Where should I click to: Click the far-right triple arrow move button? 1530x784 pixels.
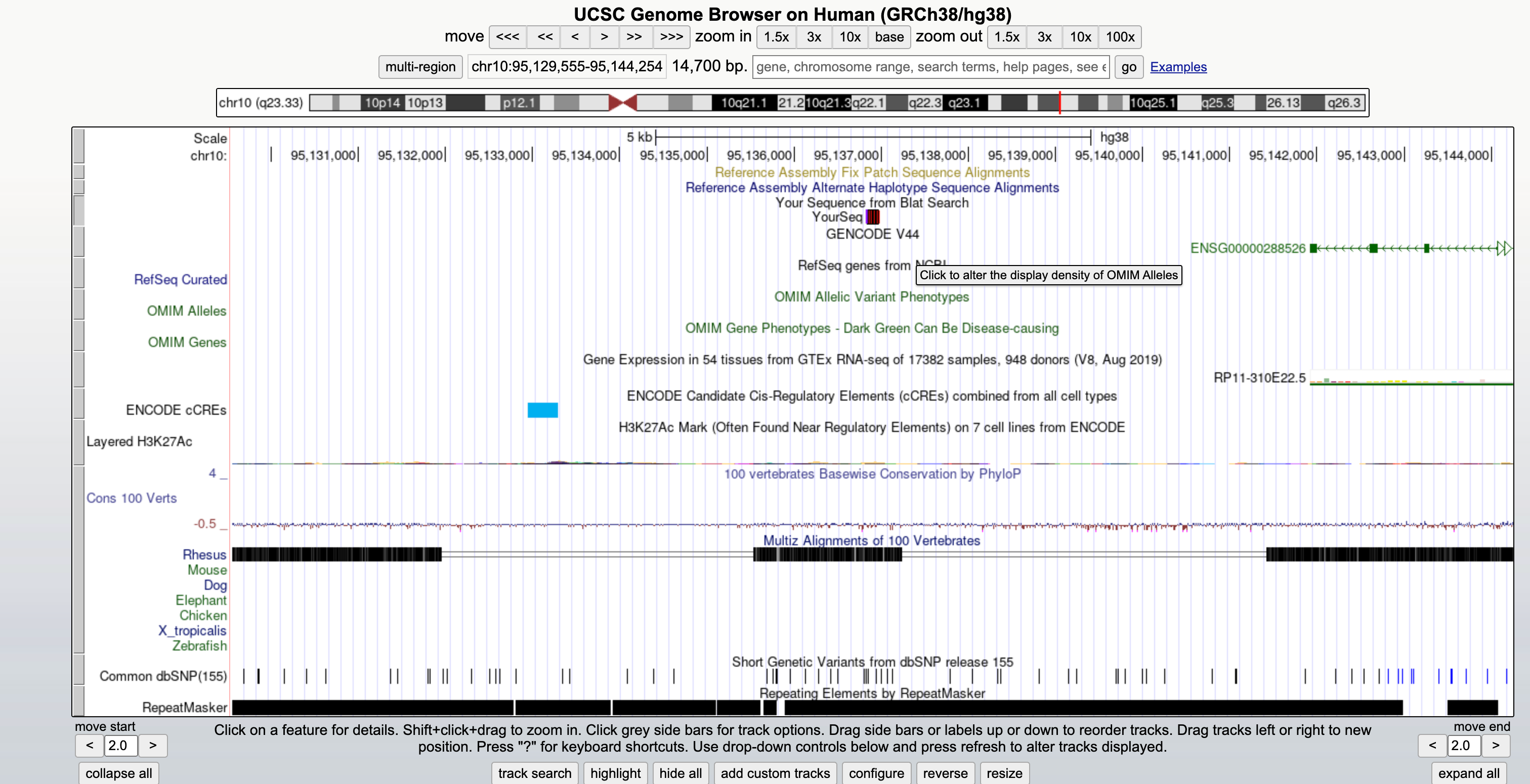coord(671,37)
